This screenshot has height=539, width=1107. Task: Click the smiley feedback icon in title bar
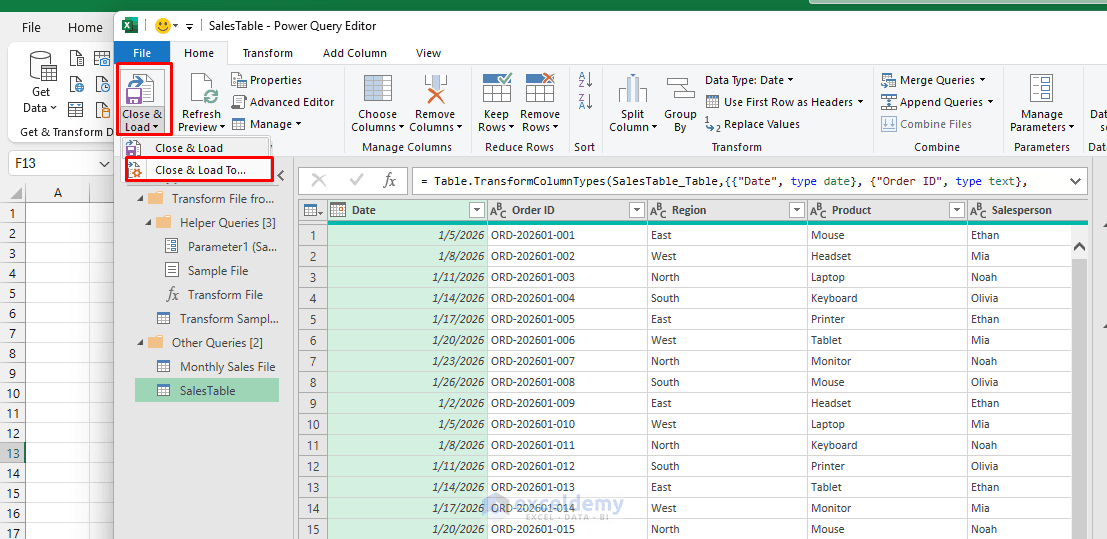point(162,26)
